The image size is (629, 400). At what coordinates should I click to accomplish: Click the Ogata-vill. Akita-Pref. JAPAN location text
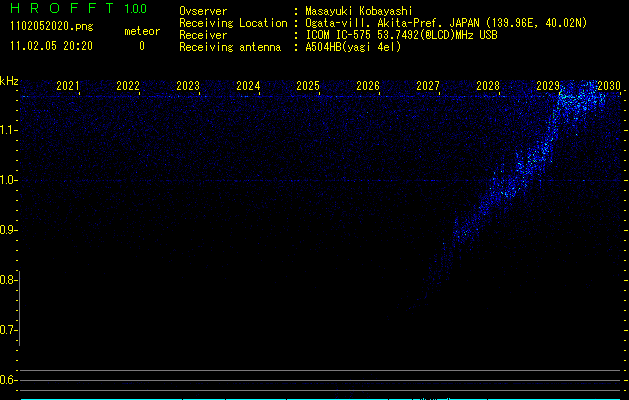pyautogui.click(x=446, y=23)
